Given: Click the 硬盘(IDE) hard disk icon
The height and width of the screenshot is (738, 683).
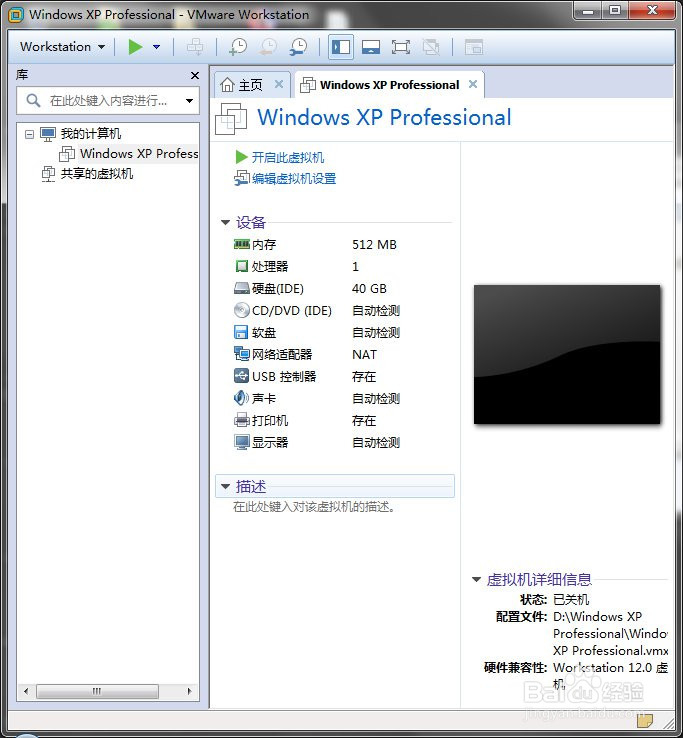Looking at the screenshot, I should [241, 288].
